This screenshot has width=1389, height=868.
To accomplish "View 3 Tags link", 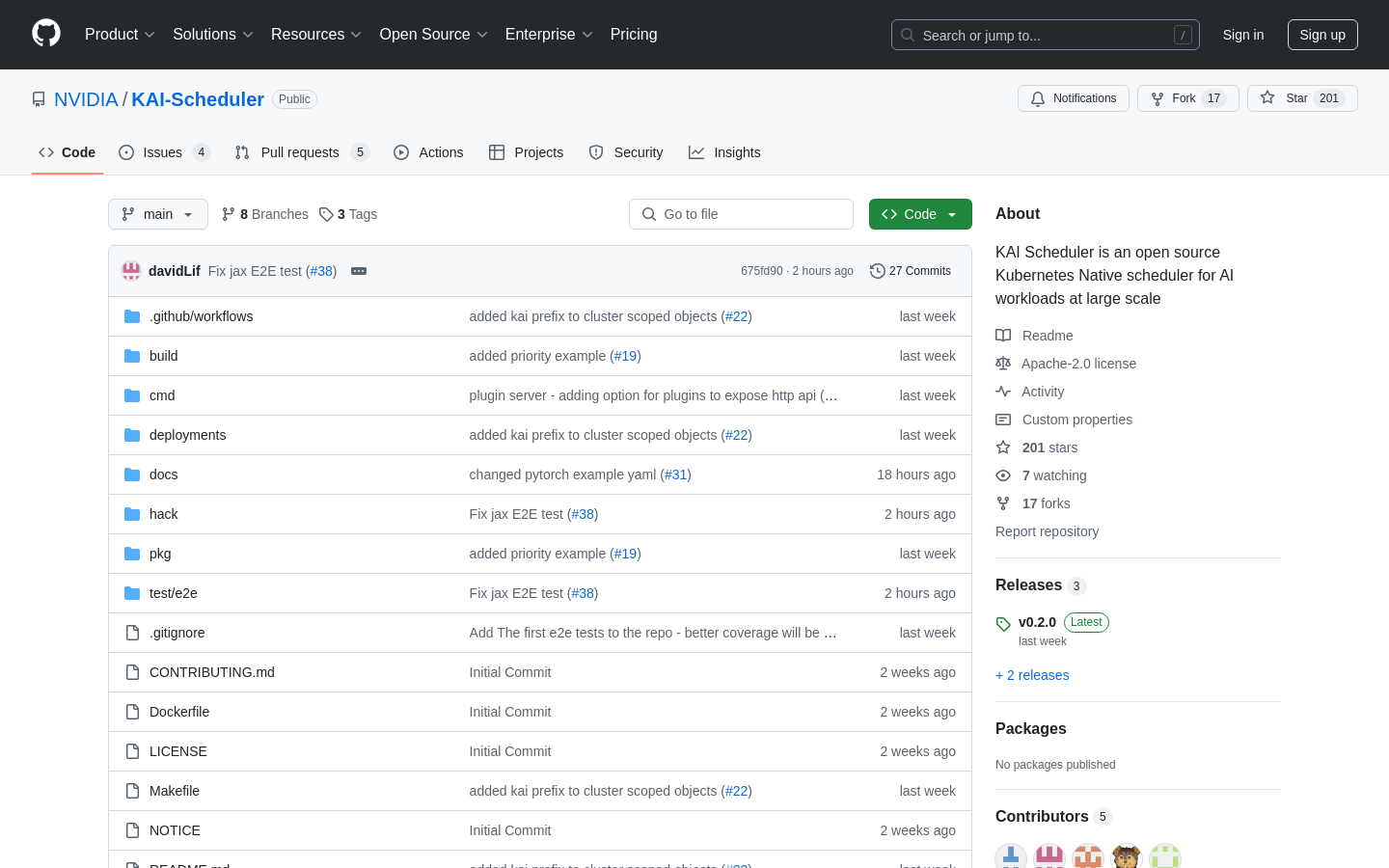I will pyautogui.click(x=348, y=214).
